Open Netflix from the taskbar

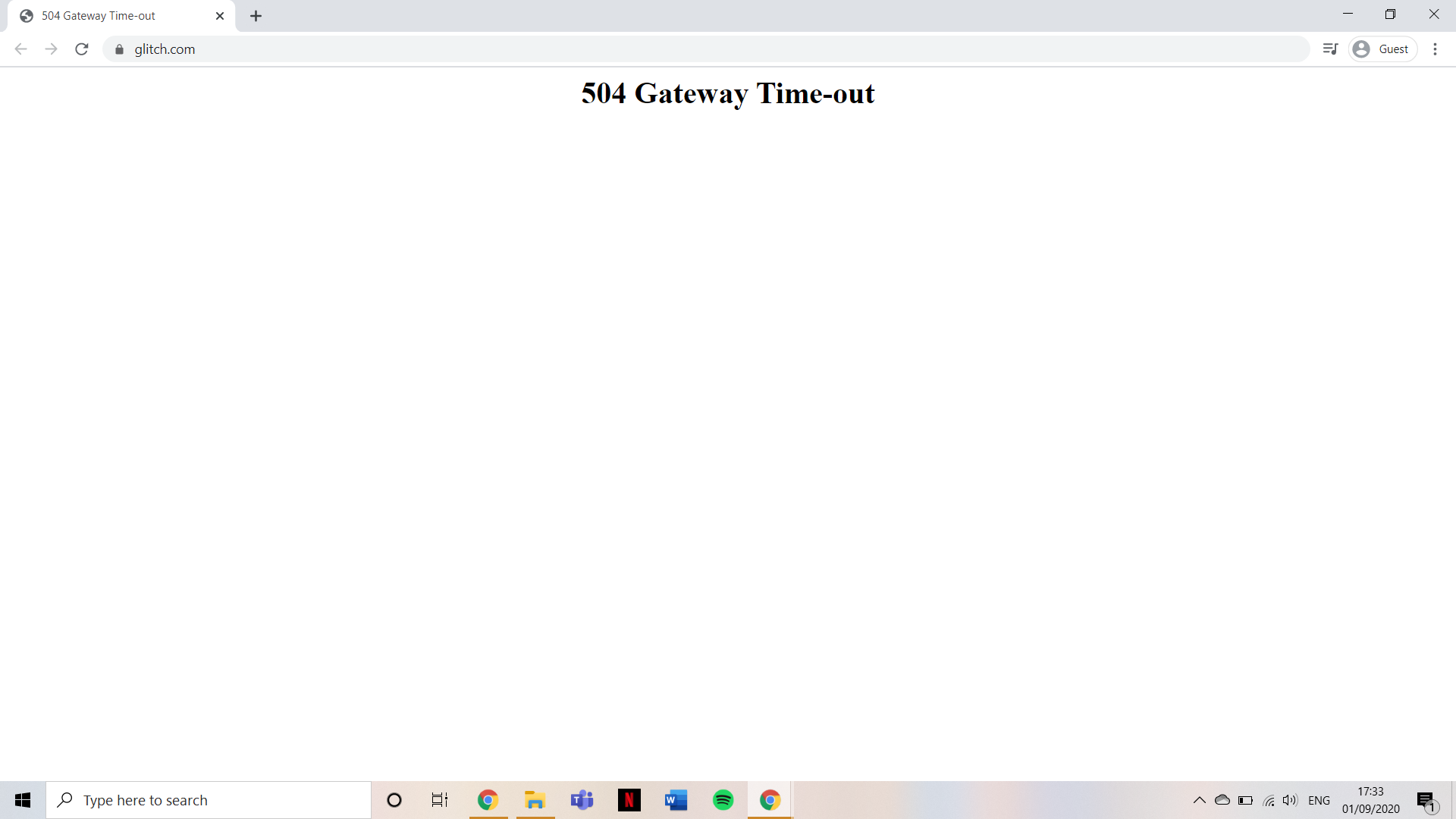[629, 800]
